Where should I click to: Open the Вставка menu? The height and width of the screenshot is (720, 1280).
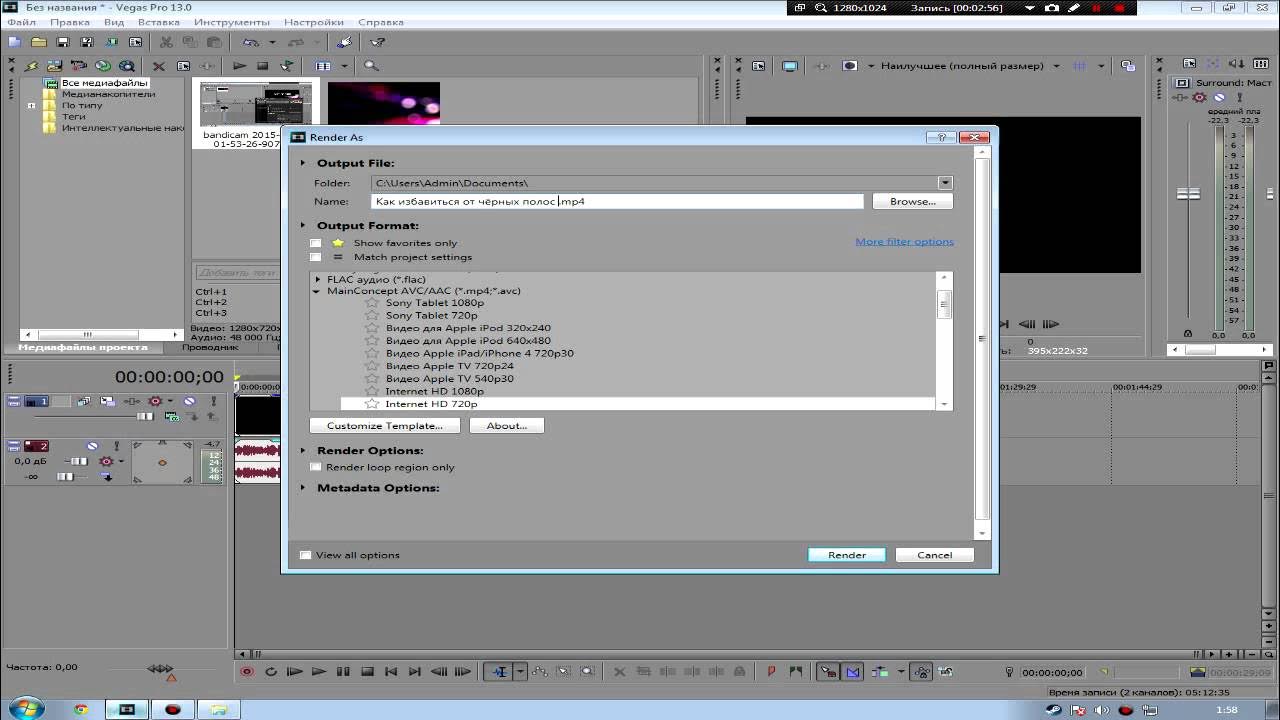[159, 22]
